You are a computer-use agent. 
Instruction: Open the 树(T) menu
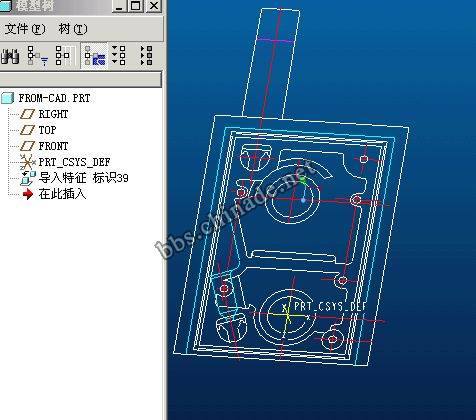tap(73, 29)
